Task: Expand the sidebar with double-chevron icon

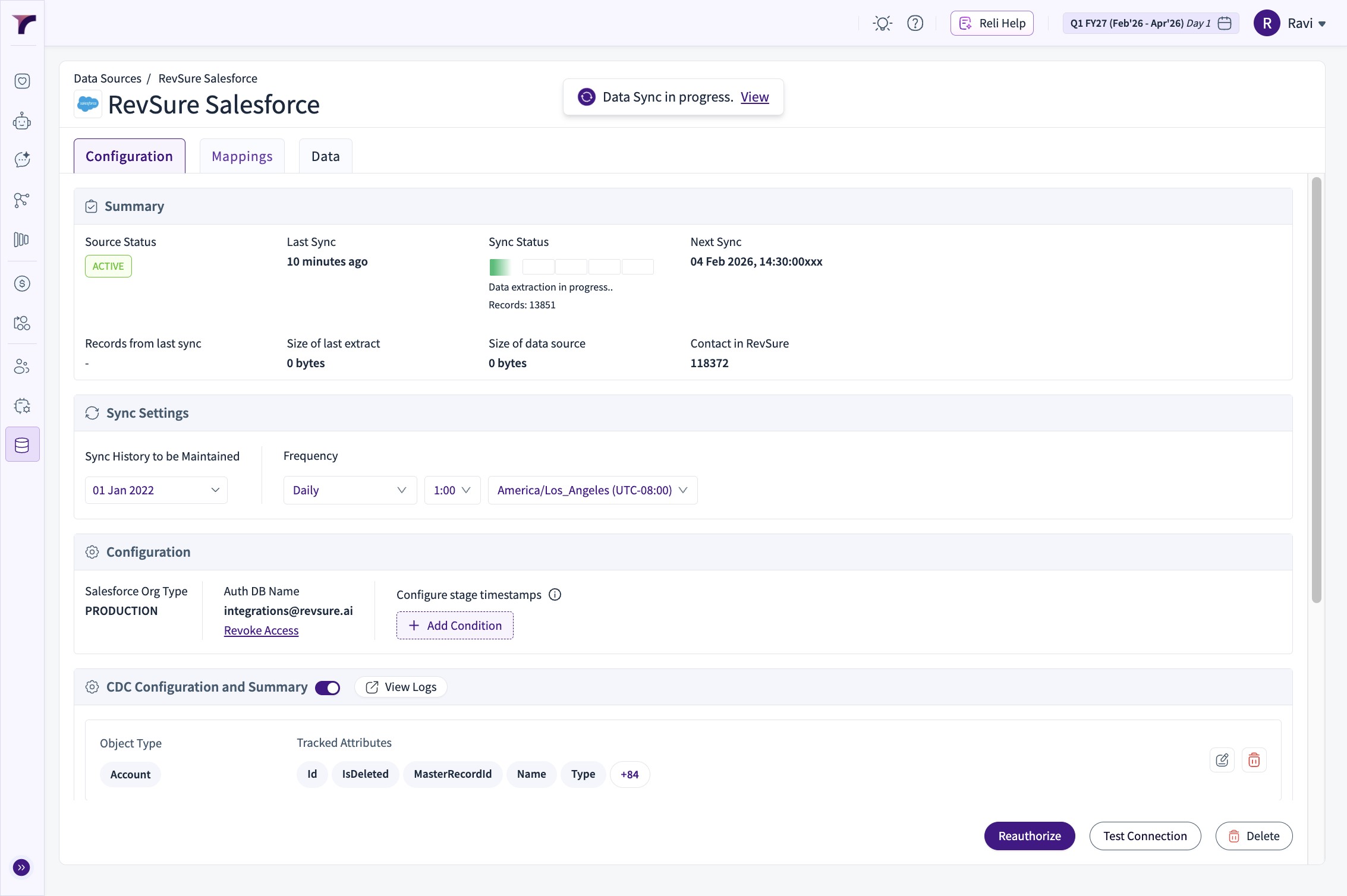Action: (x=21, y=867)
